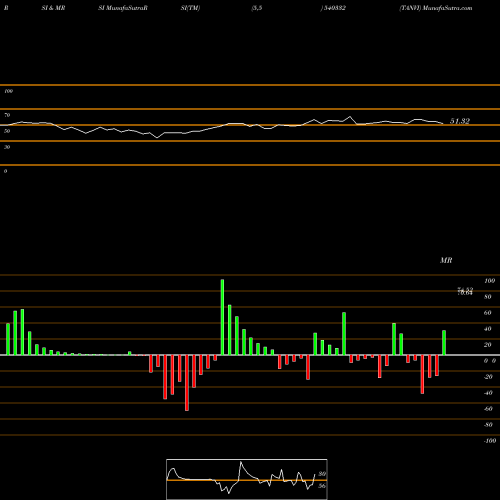Click the SI & MR header text
This screenshot has height=500, width=500.
coord(53,8)
